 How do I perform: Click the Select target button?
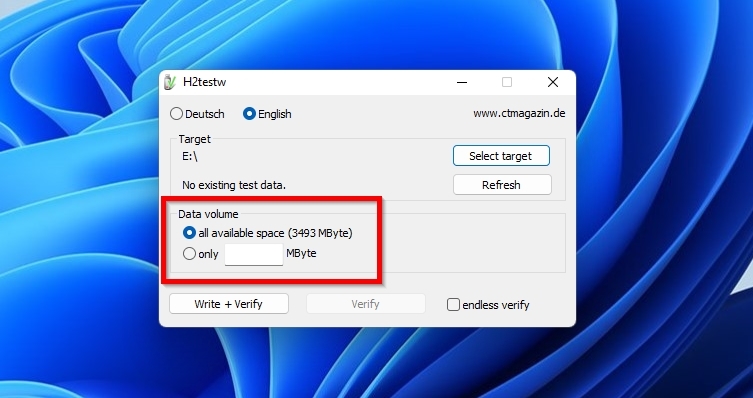pos(501,156)
